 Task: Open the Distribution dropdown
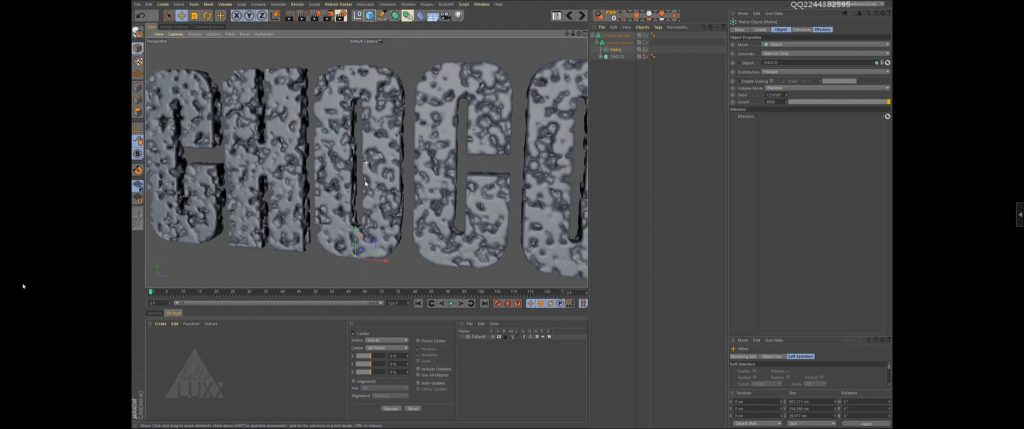[826, 72]
